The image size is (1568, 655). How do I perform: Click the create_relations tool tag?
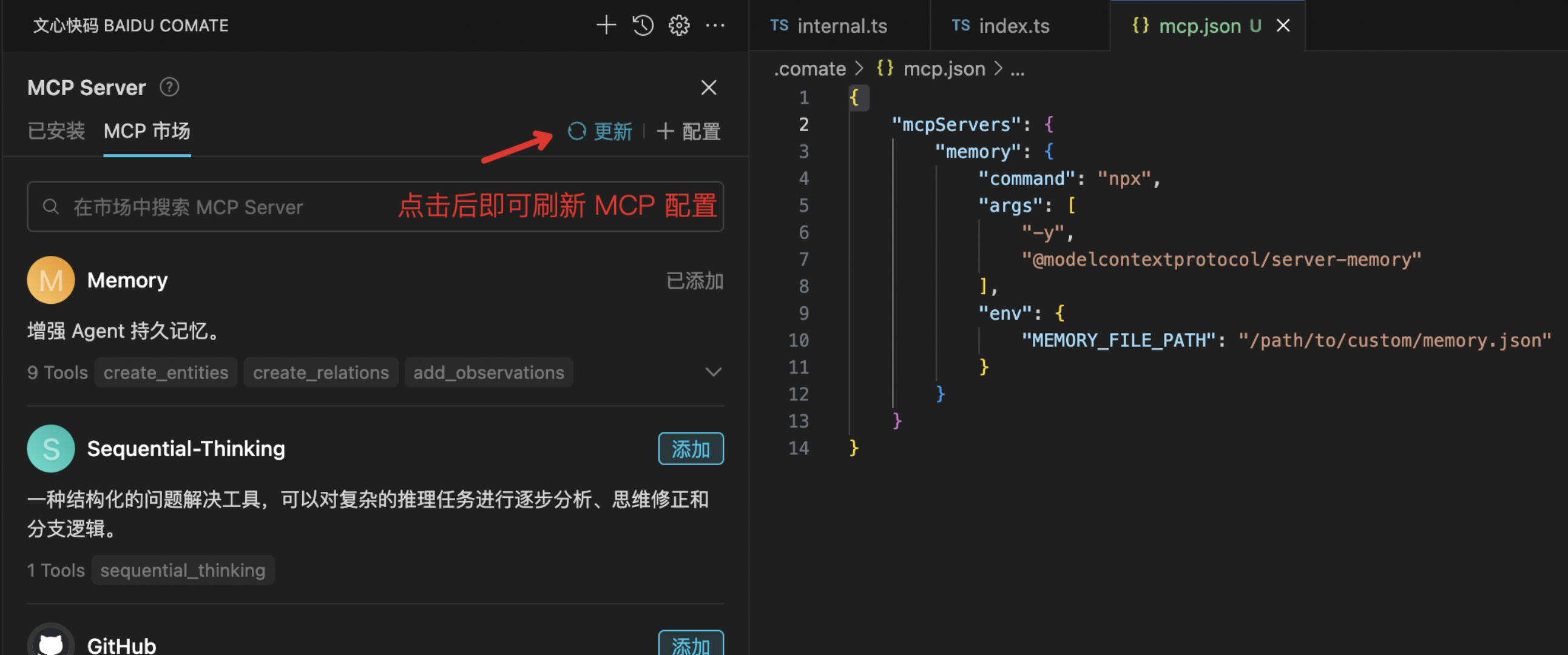pyautogui.click(x=321, y=372)
